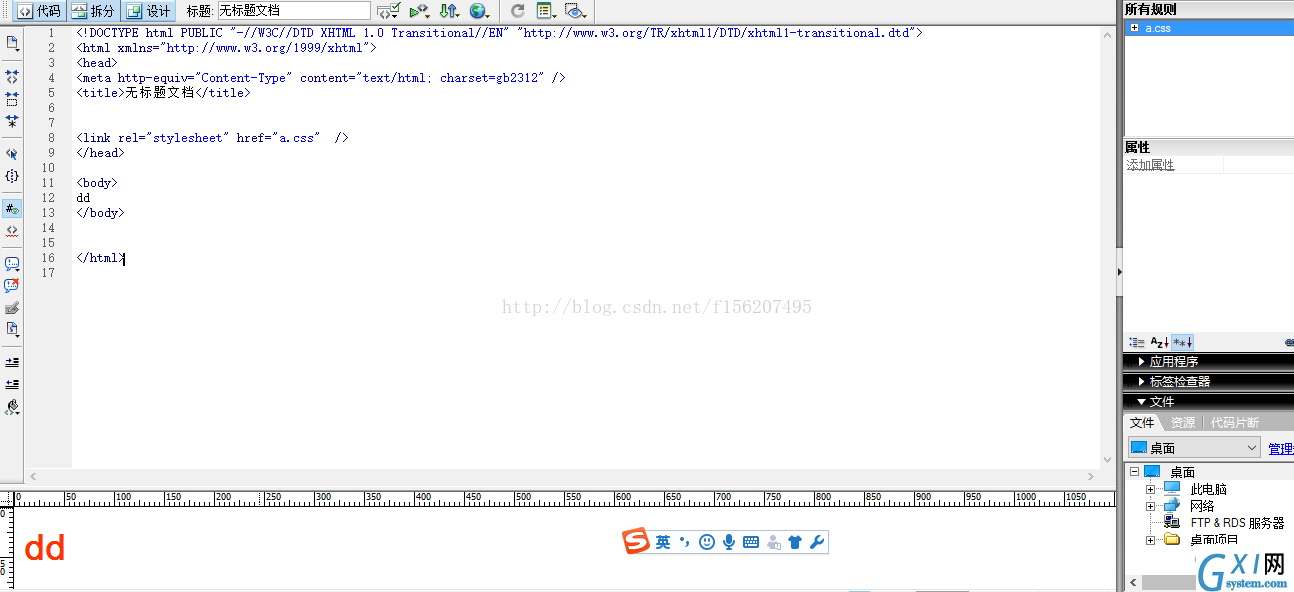
Task: Click the document title input field
Action: (x=294, y=11)
